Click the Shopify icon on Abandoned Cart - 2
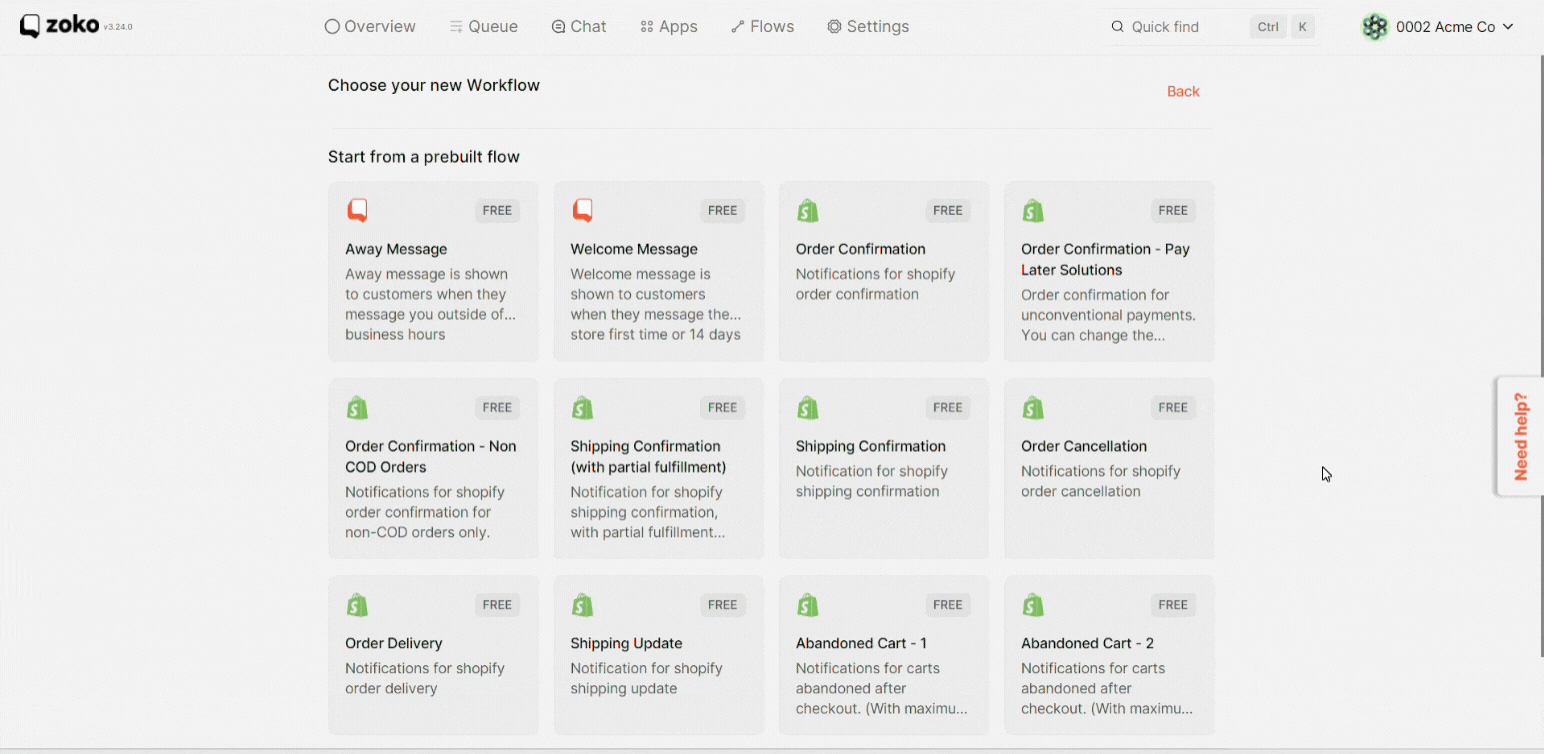 coord(1033,605)
